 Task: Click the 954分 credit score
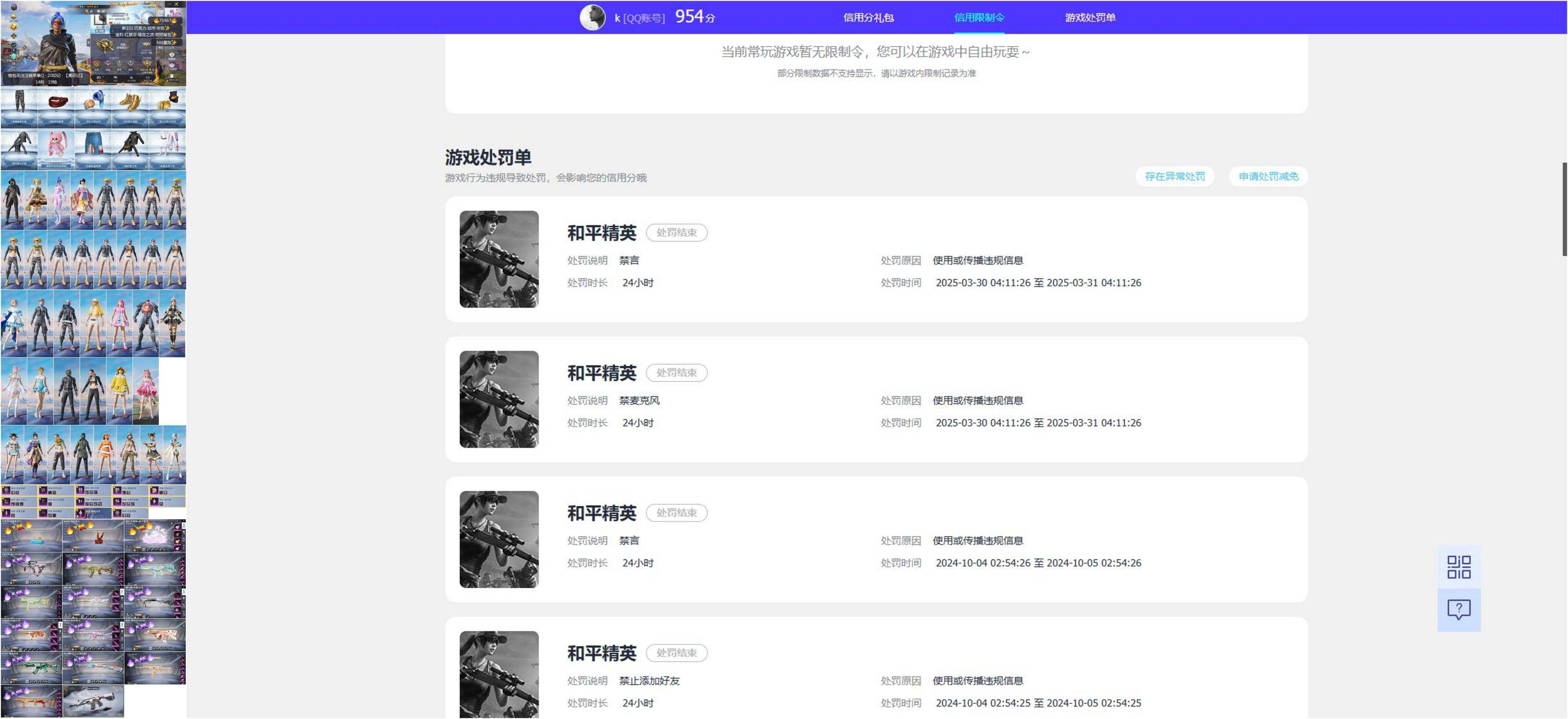[x=695, y=17]
